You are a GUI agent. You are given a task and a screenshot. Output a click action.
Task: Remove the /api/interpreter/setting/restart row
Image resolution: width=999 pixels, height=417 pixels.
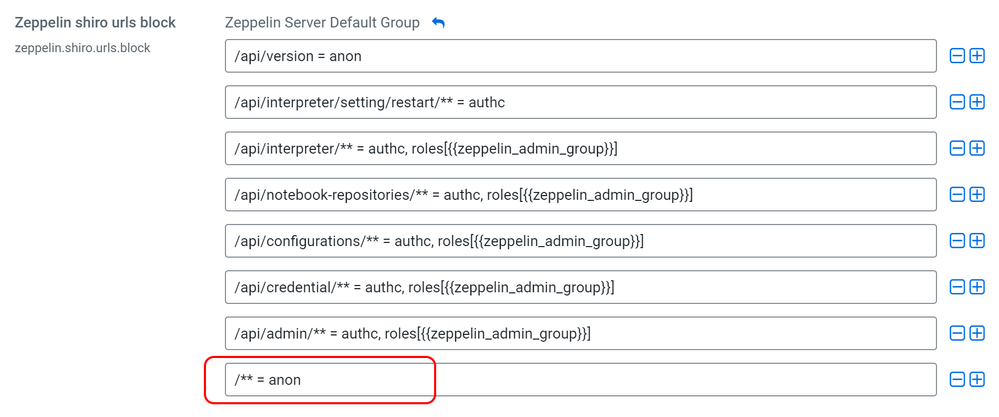957,102
